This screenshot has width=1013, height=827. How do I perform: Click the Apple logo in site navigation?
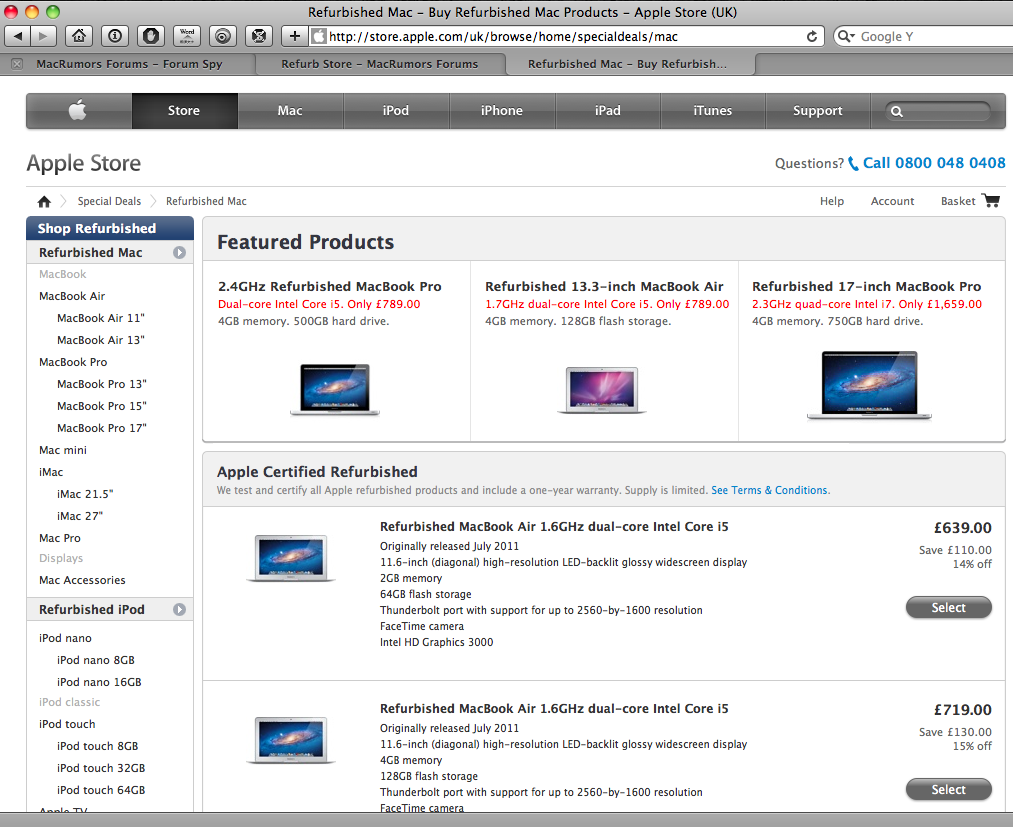(78, 110)
